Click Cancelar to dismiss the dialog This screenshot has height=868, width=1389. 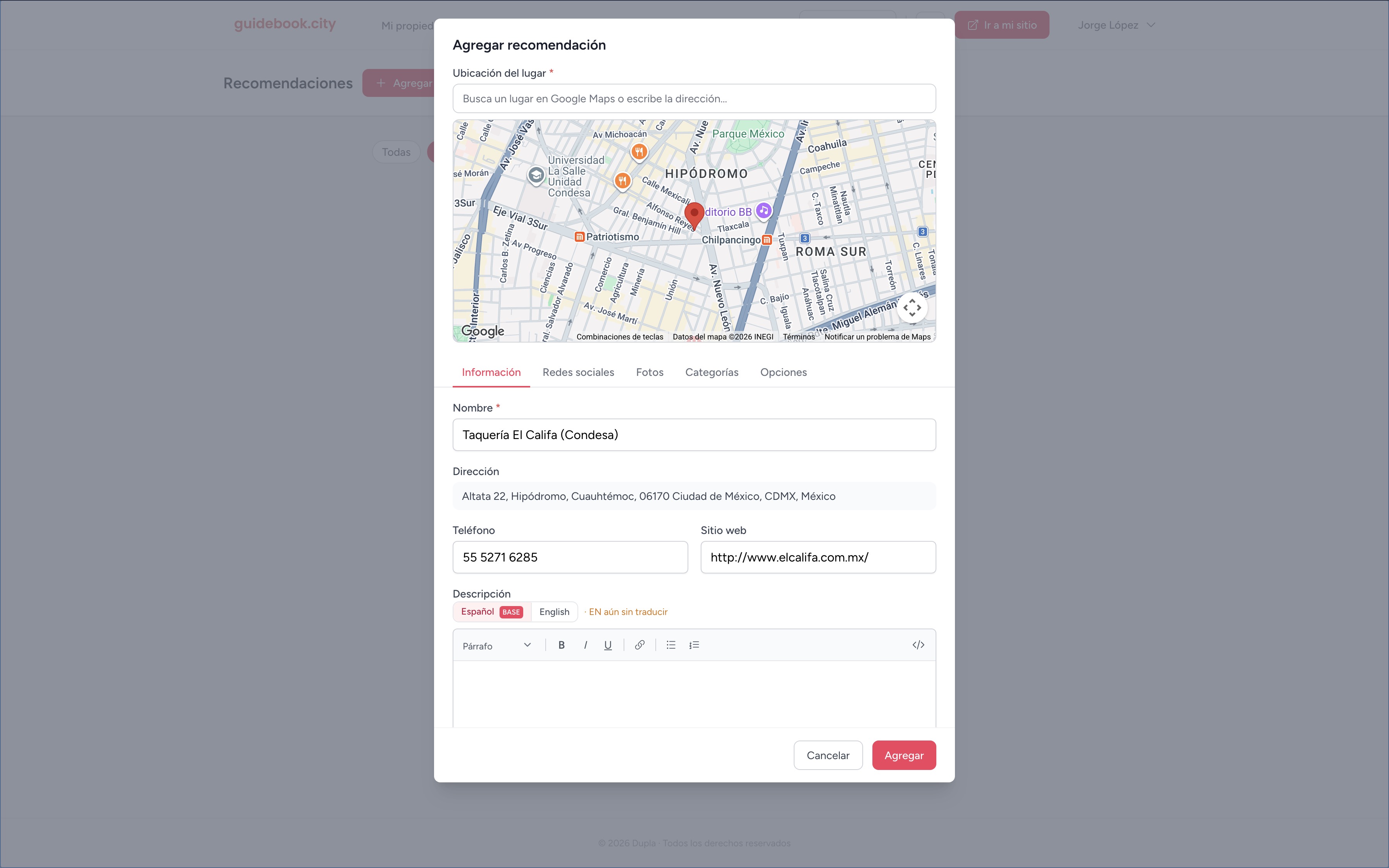click(x=828, y=756)
